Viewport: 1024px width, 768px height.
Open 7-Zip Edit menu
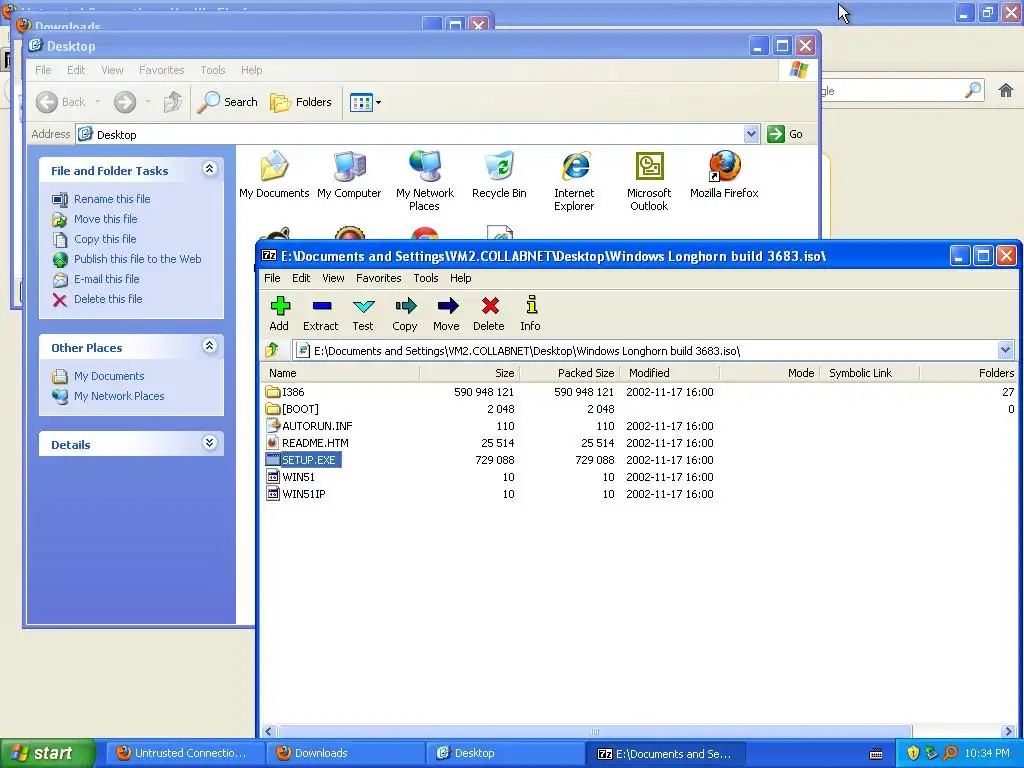click(301, 278)
